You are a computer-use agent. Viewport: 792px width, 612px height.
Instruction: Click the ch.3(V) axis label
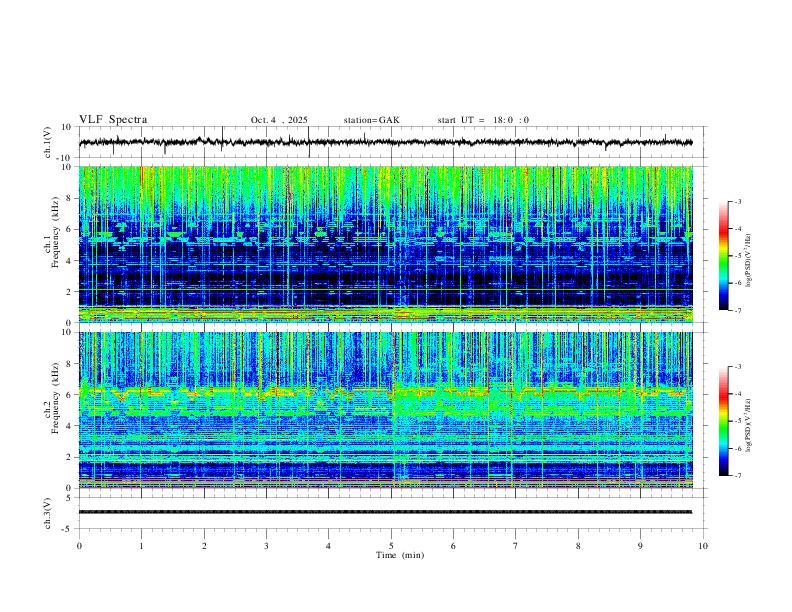click(x=48, y=514)
